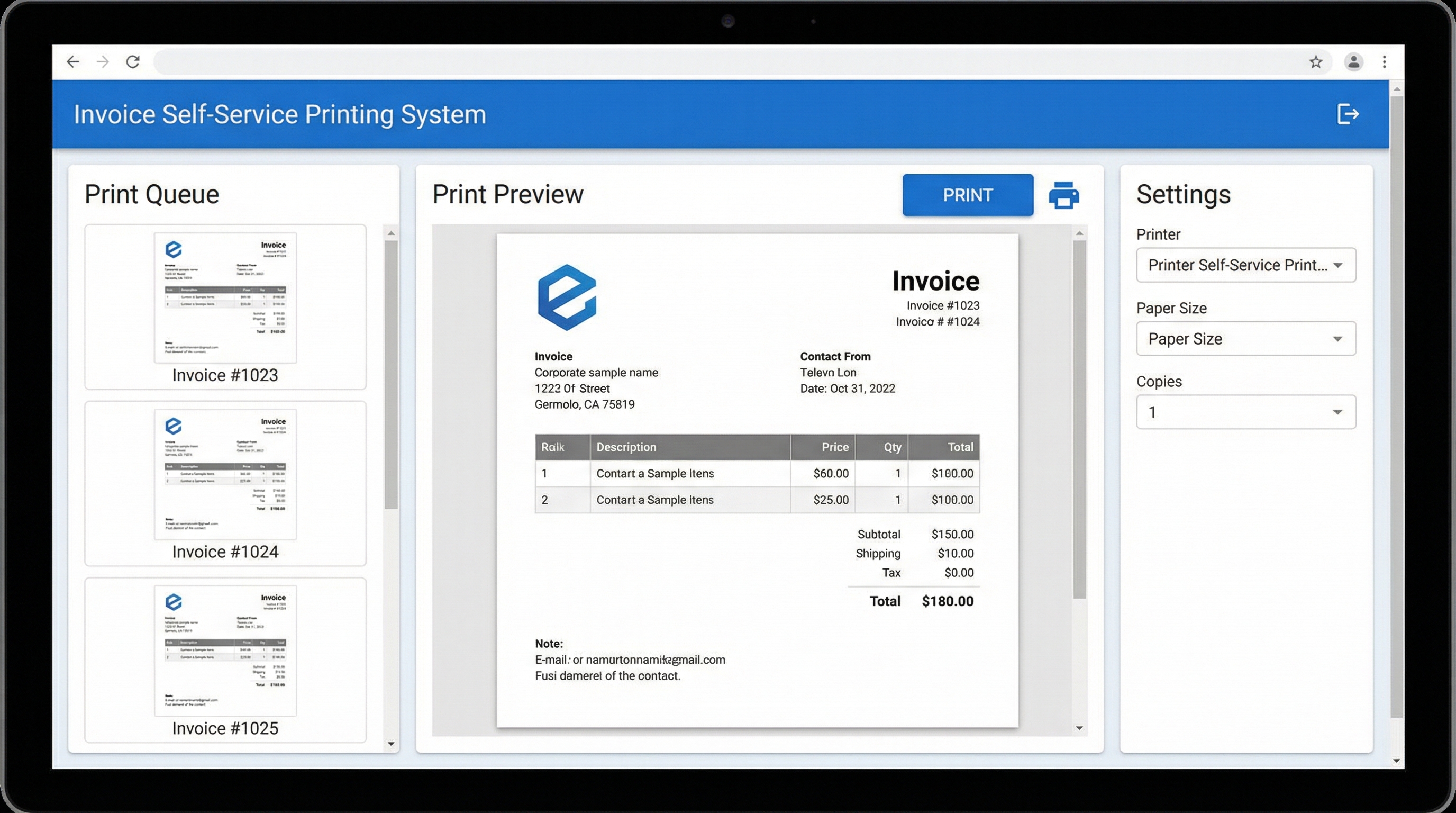Click the Print Preview scrollbar down arrow
1456x813 pixels.
point(1079,728)
